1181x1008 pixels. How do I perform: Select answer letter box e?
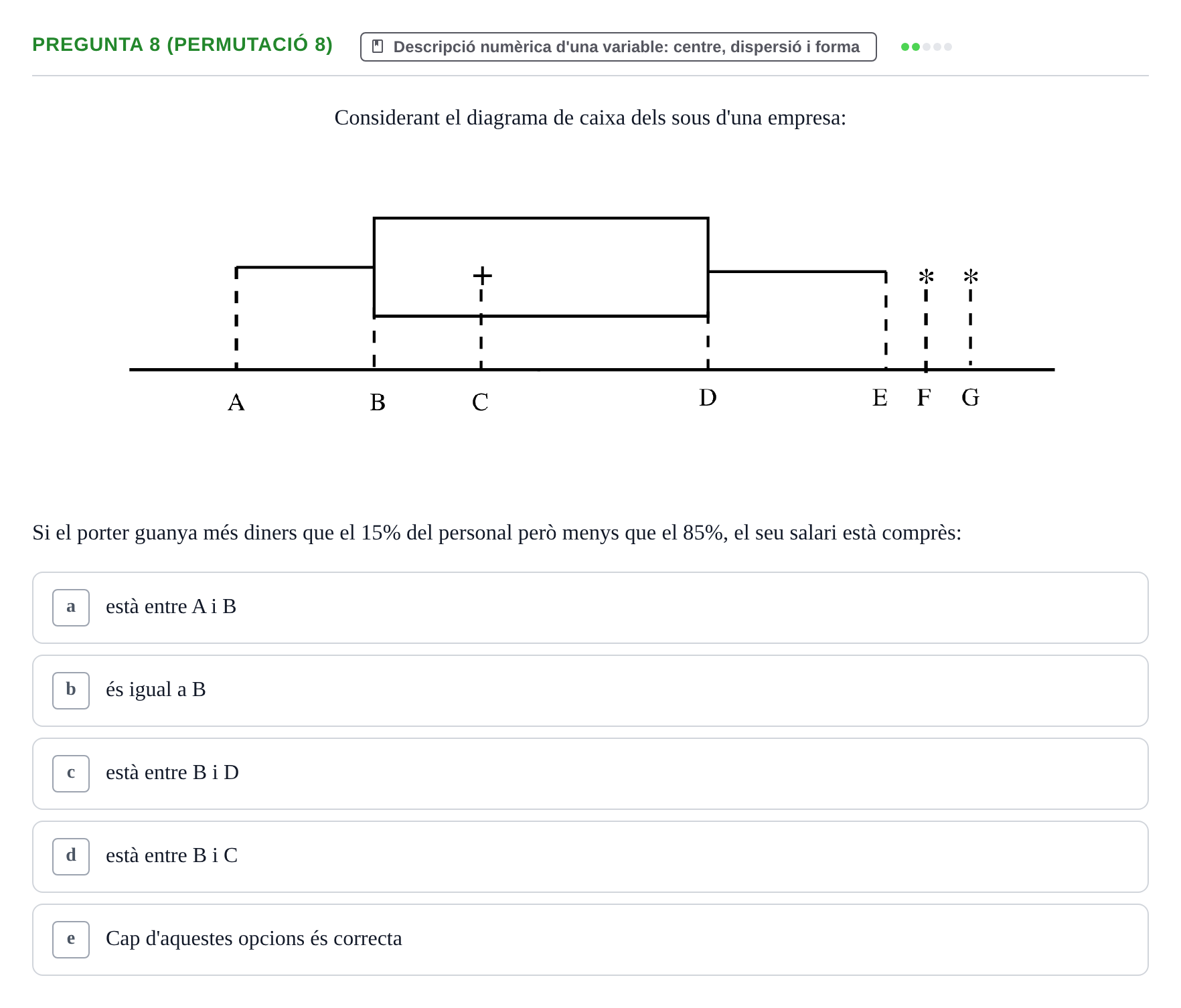point(71,940)
